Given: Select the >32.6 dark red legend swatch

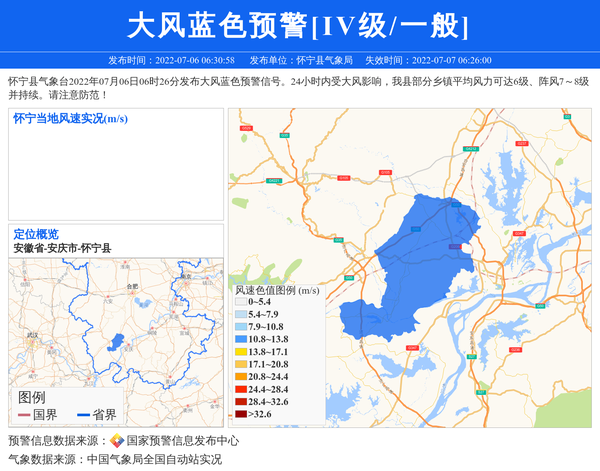Looking at the screenshot, I should tap(240, 414).
